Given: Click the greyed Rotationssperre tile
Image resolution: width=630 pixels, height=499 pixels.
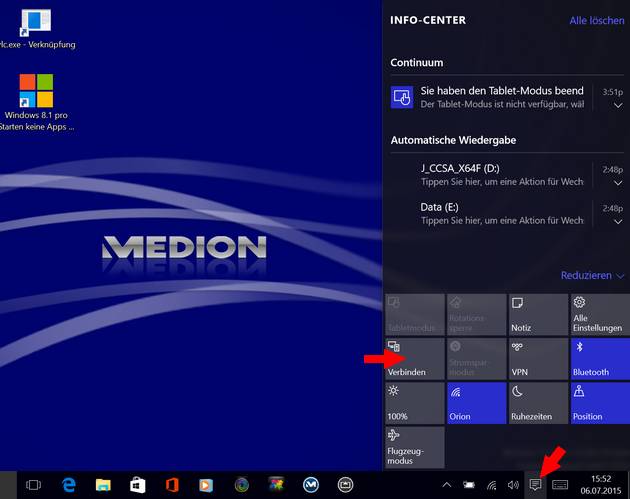Looking at the screenshot, I should point(477,315).
